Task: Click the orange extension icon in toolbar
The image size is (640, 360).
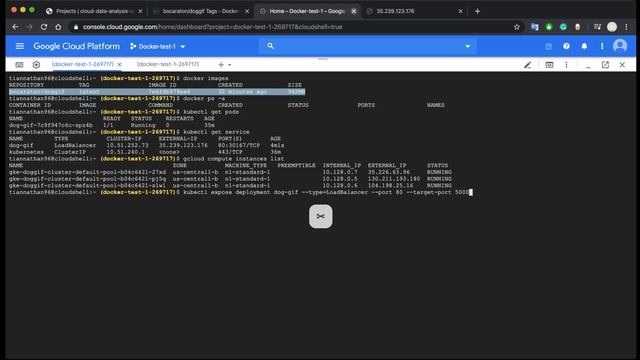Action: pyautogui.click(x=578, y=27)
